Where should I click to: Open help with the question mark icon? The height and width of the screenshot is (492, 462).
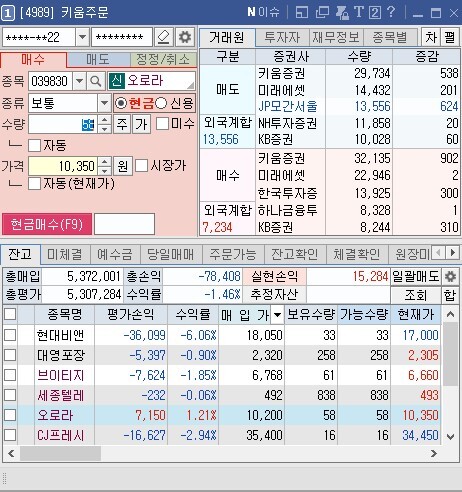click(x=391, y=12)
